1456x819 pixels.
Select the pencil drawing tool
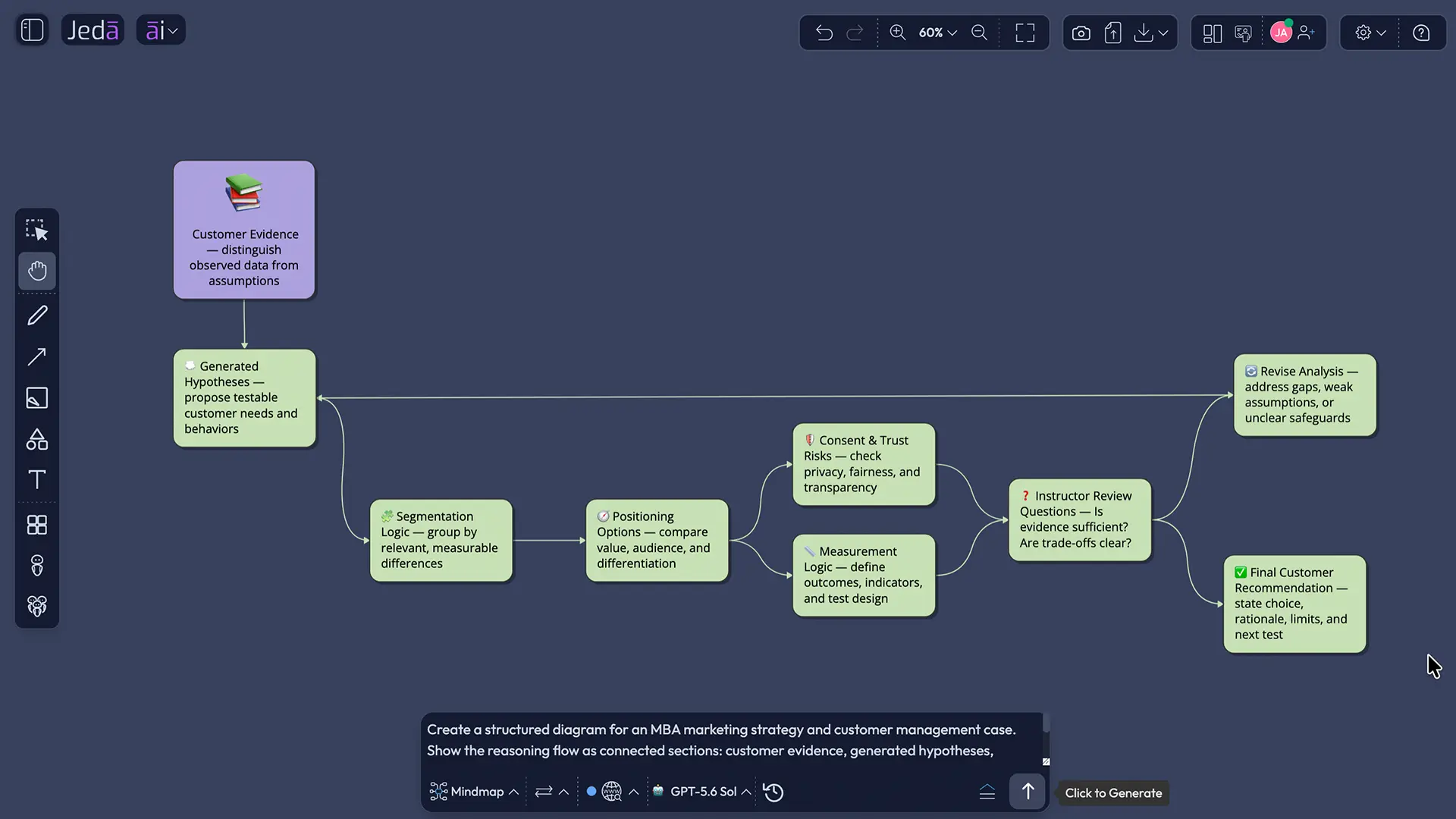(37, 315)
